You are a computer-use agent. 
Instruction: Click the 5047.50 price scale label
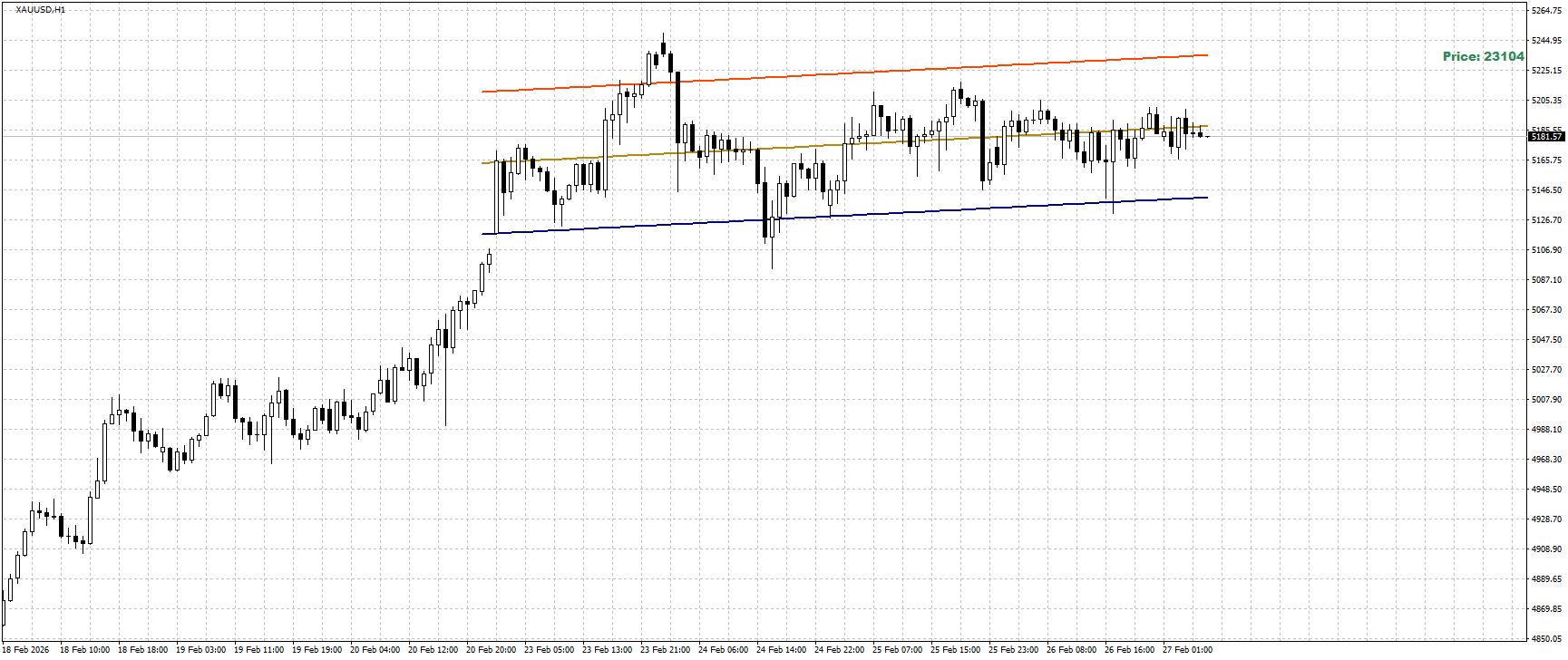click(x=1547, y=340)
